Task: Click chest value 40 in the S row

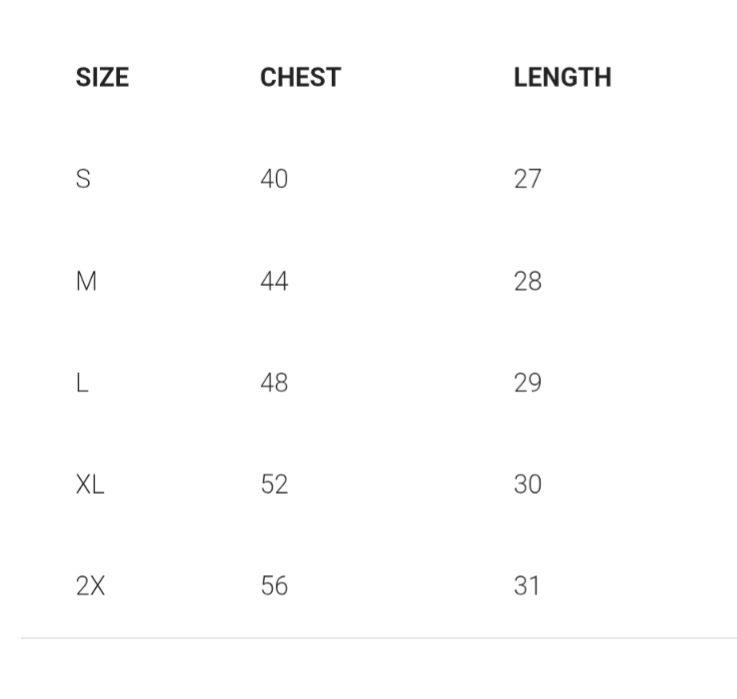Action: [x=274, y=179]
